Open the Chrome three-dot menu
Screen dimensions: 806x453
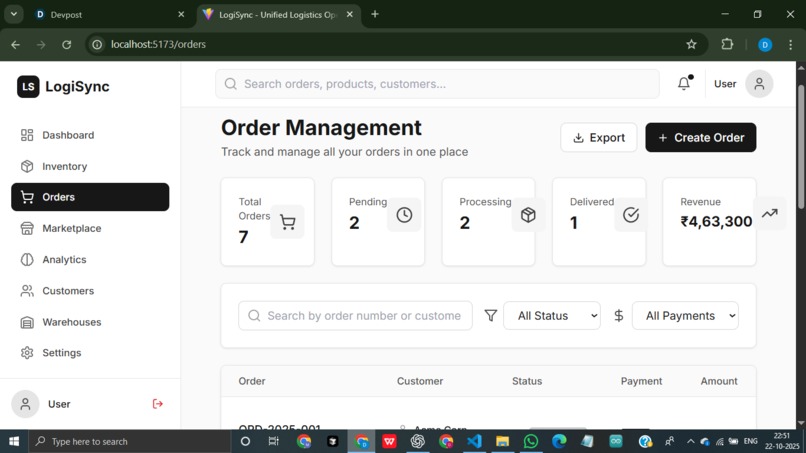(791, 45)
